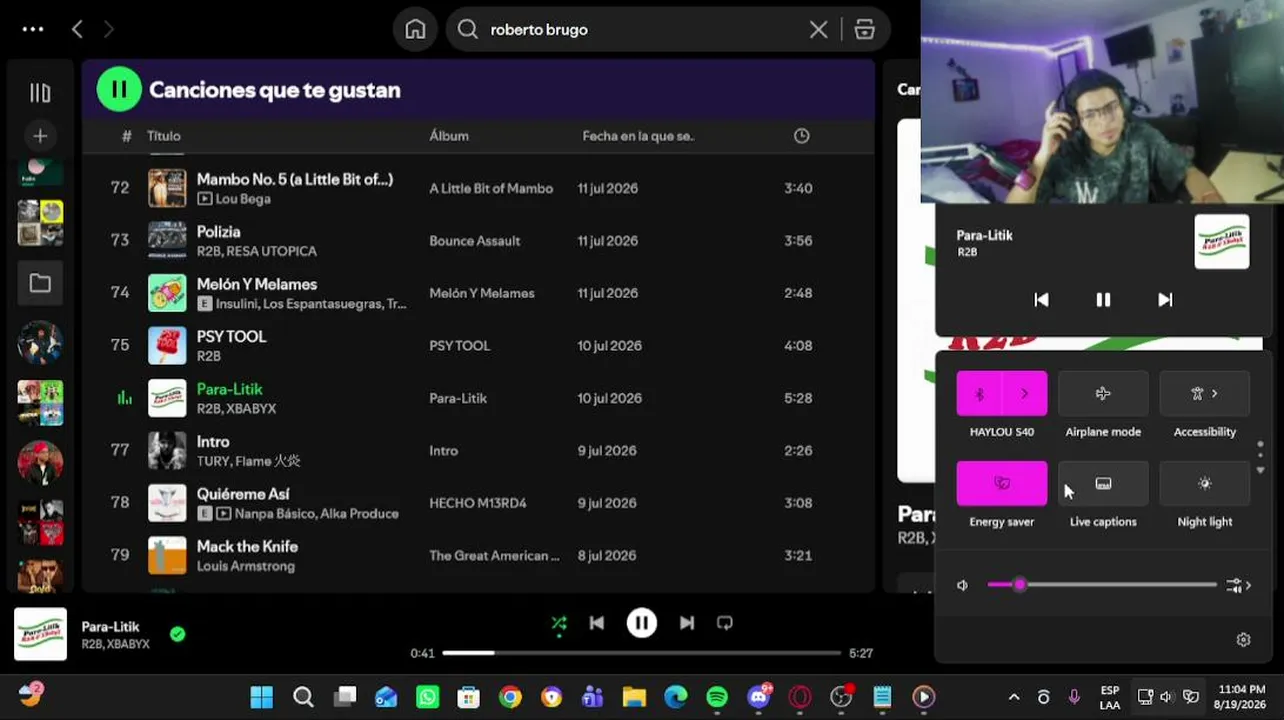
Task: Show hidden system tray icons
Action: (1014, 697)
